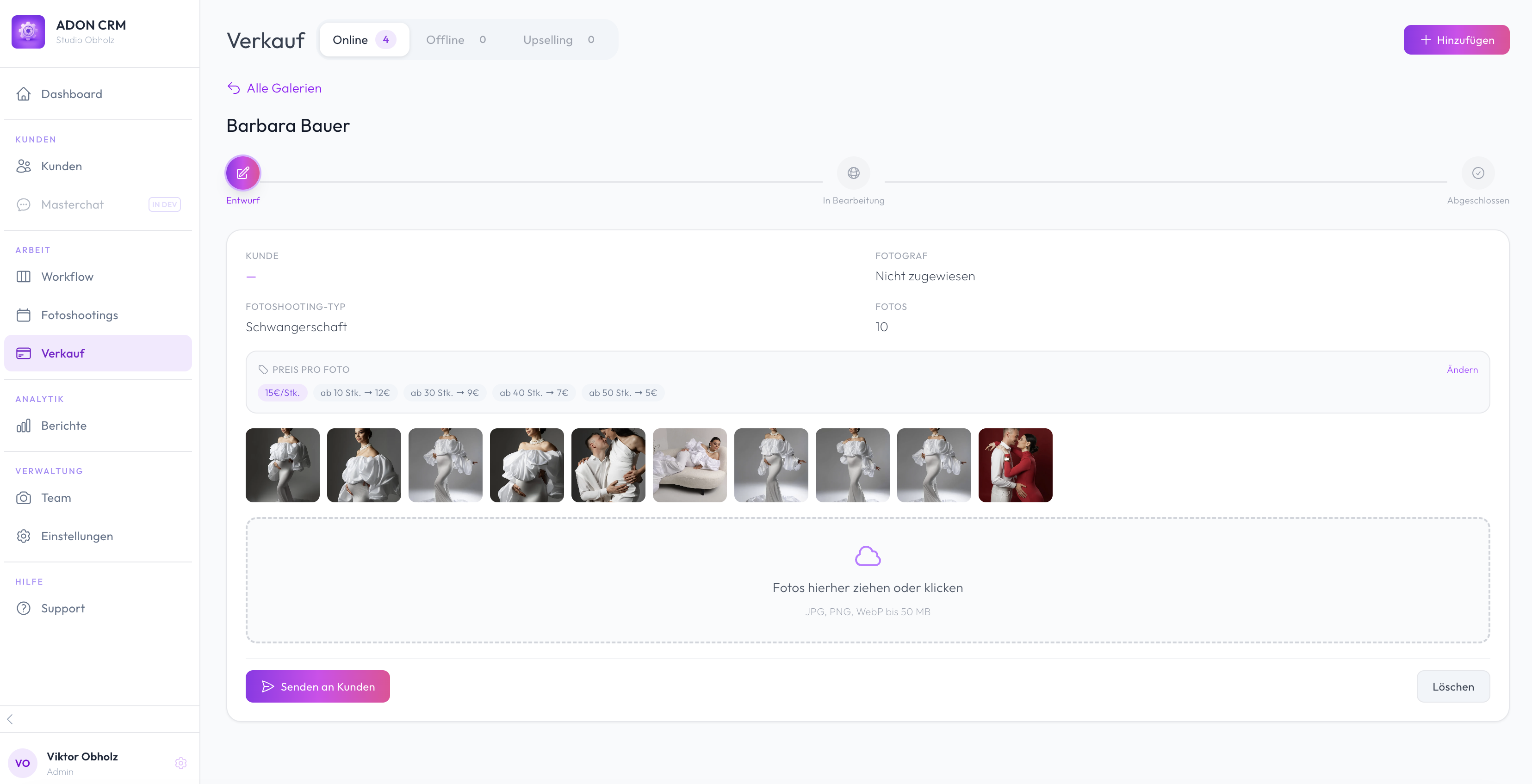Open Support help icon
1532x784 pixels.
[24, 608]
